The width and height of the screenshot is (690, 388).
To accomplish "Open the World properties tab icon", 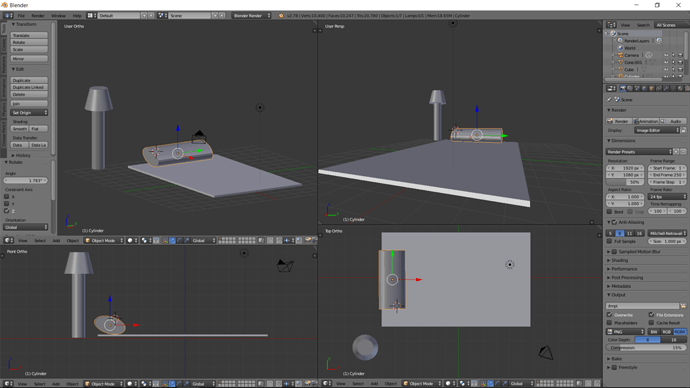I will tap(644, 88).
